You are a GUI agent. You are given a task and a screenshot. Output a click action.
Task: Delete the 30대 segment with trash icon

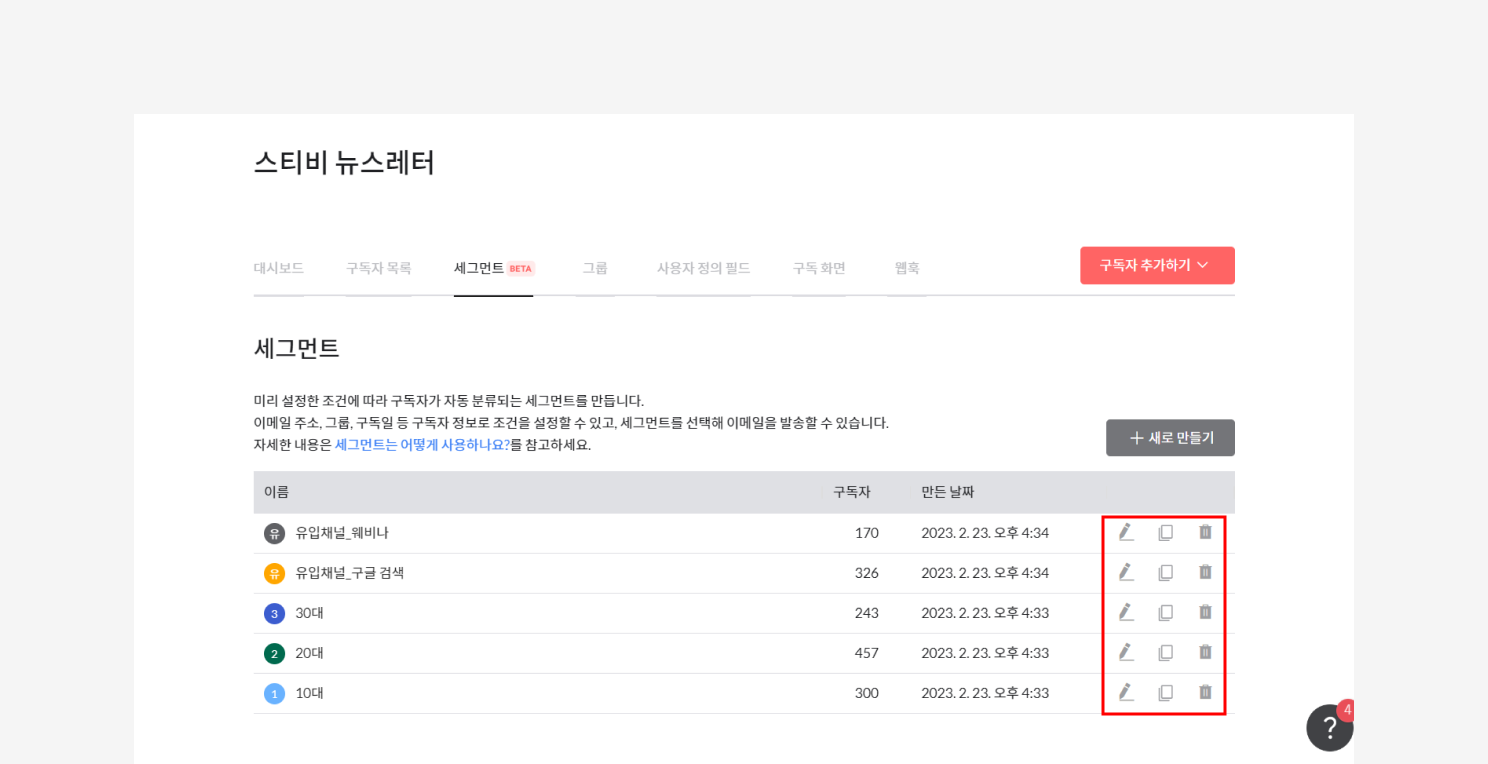[x=1205, y=612]
